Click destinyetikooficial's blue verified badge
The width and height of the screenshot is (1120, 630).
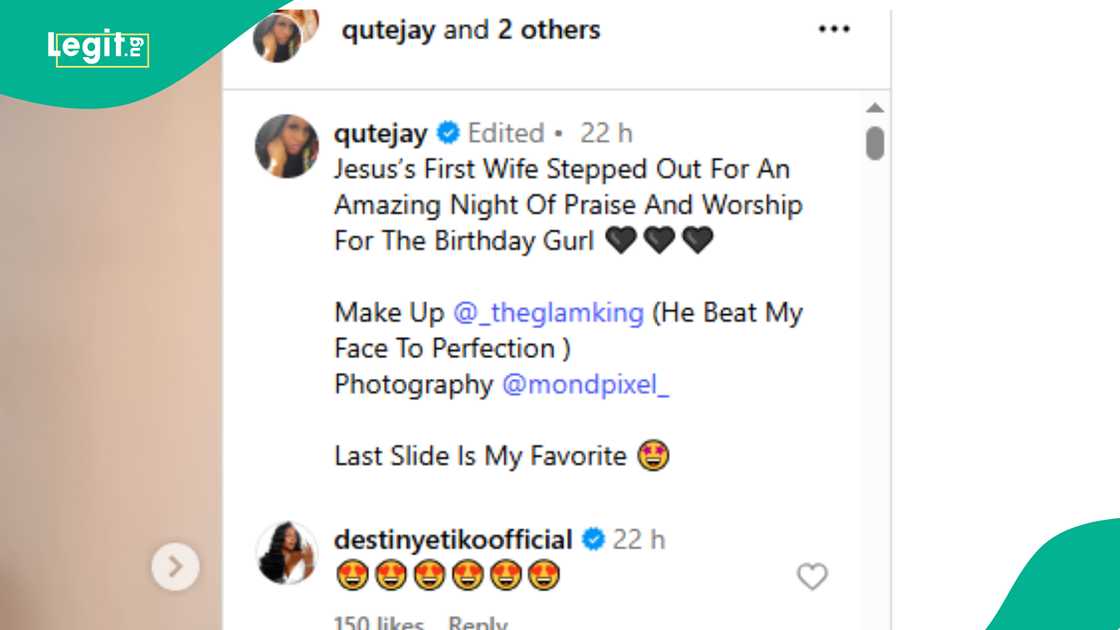[594, 539]
